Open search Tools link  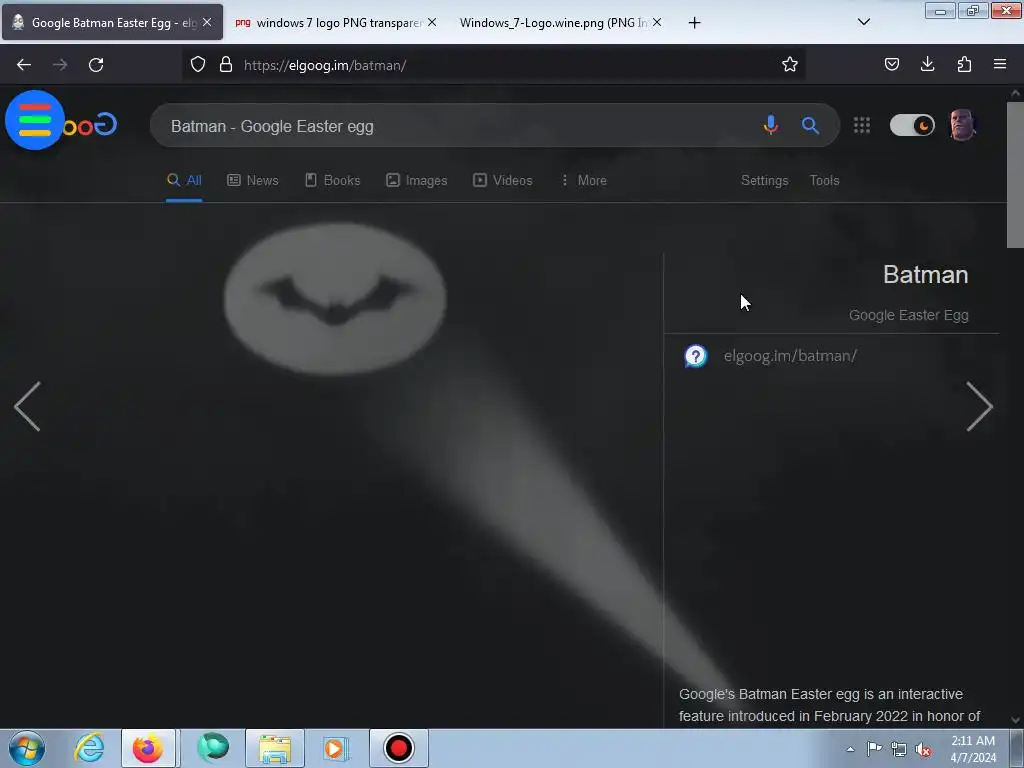point(824,181)
